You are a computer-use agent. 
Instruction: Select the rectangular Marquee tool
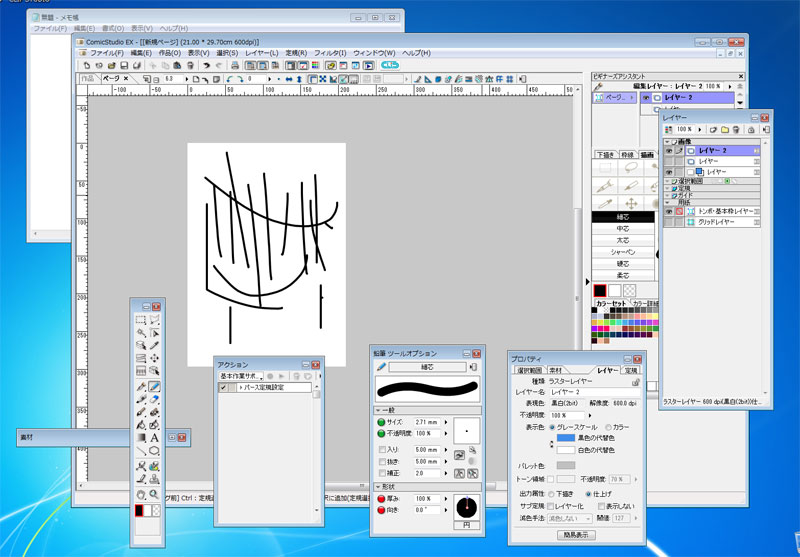point(141,320)
